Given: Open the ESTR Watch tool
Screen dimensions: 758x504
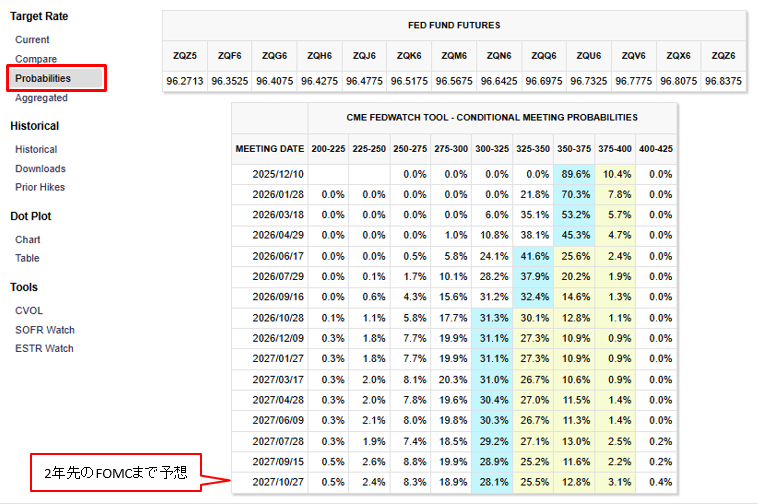Looking at the screenshot, I should [x=44, y=349].
